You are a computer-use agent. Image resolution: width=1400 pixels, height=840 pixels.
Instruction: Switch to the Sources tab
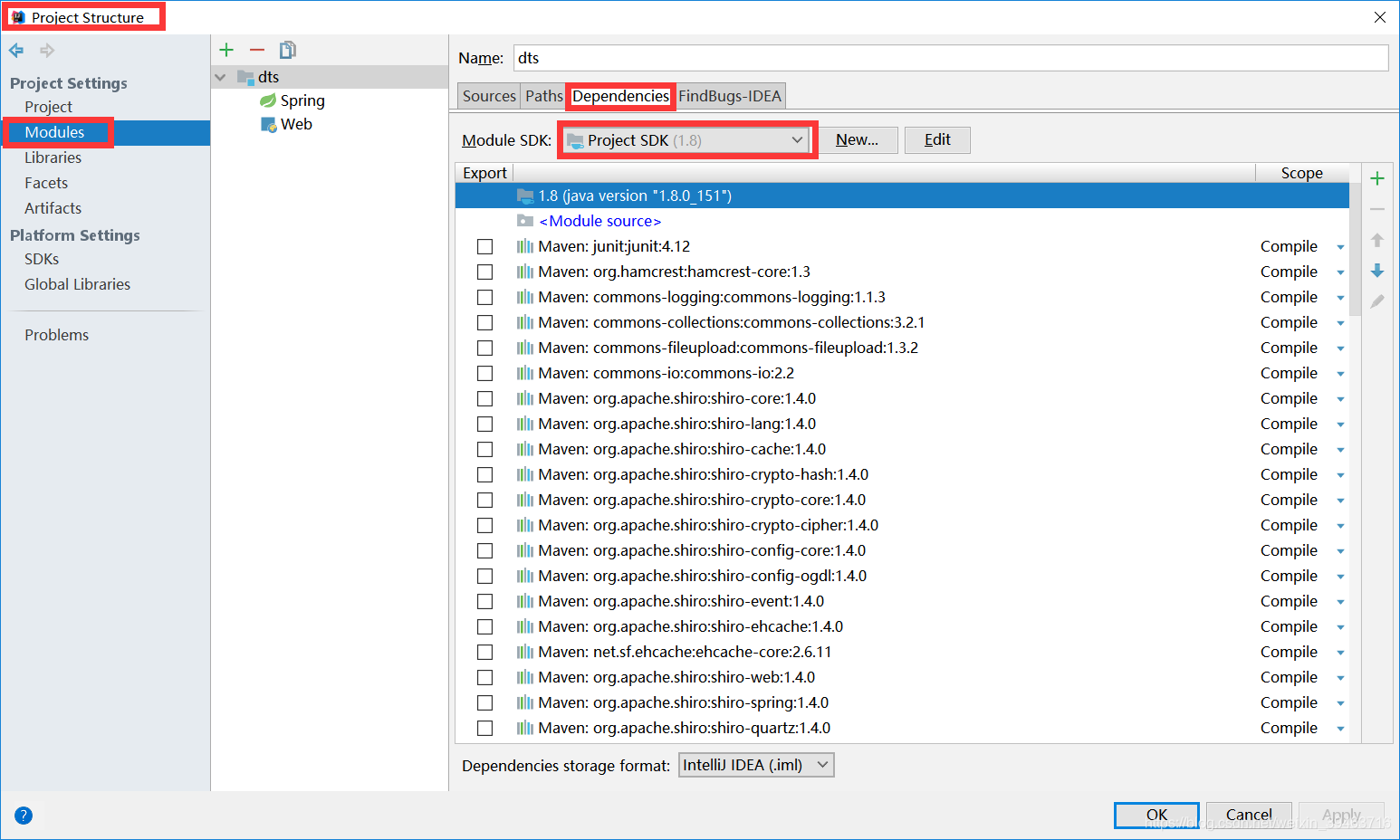coord(489,96)
